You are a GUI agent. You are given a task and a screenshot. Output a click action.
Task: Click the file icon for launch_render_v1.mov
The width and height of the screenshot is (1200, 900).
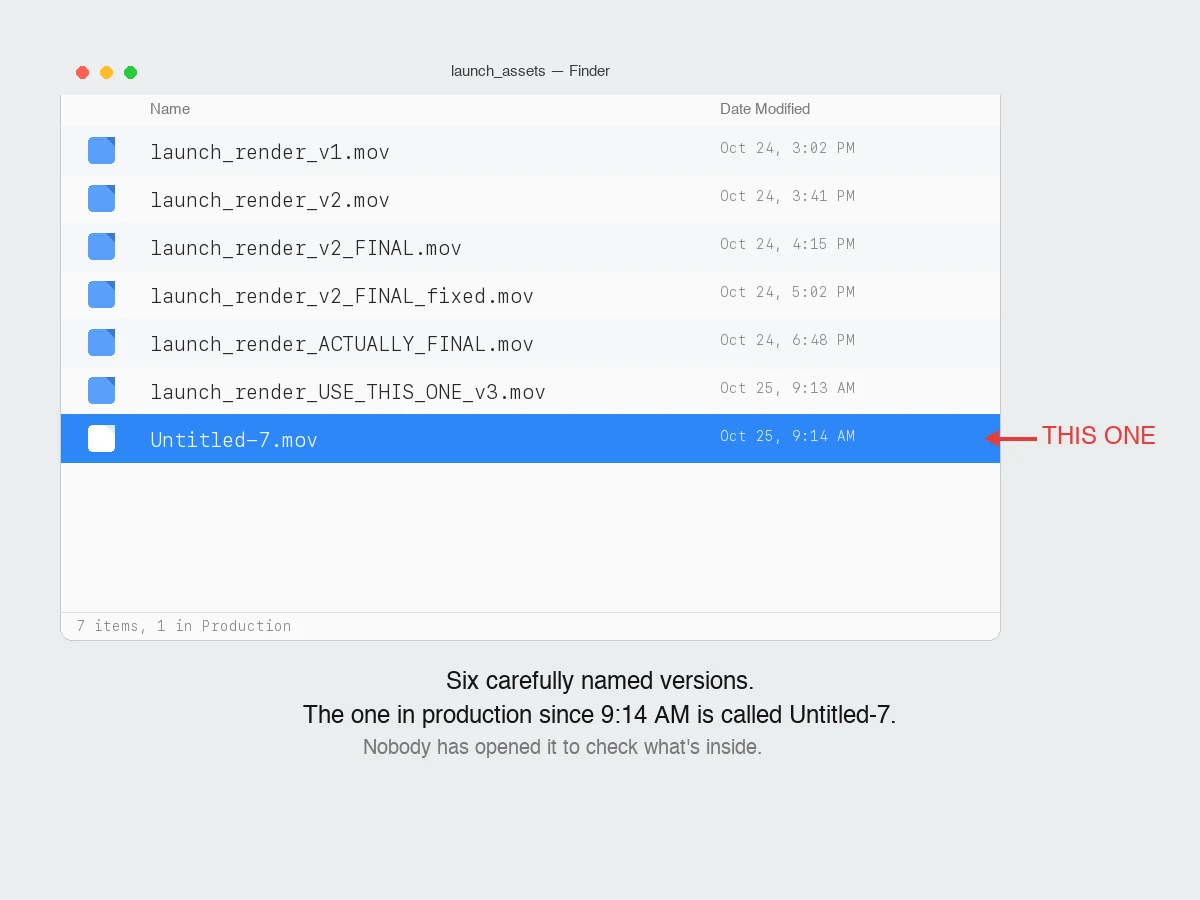click(101, 151)
